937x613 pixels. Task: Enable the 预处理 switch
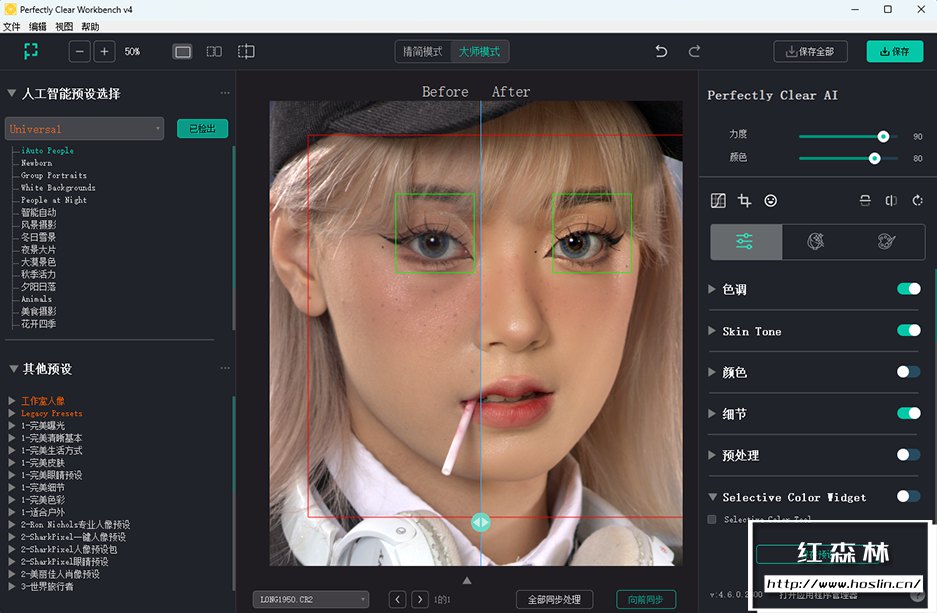[x=908, y=455]
